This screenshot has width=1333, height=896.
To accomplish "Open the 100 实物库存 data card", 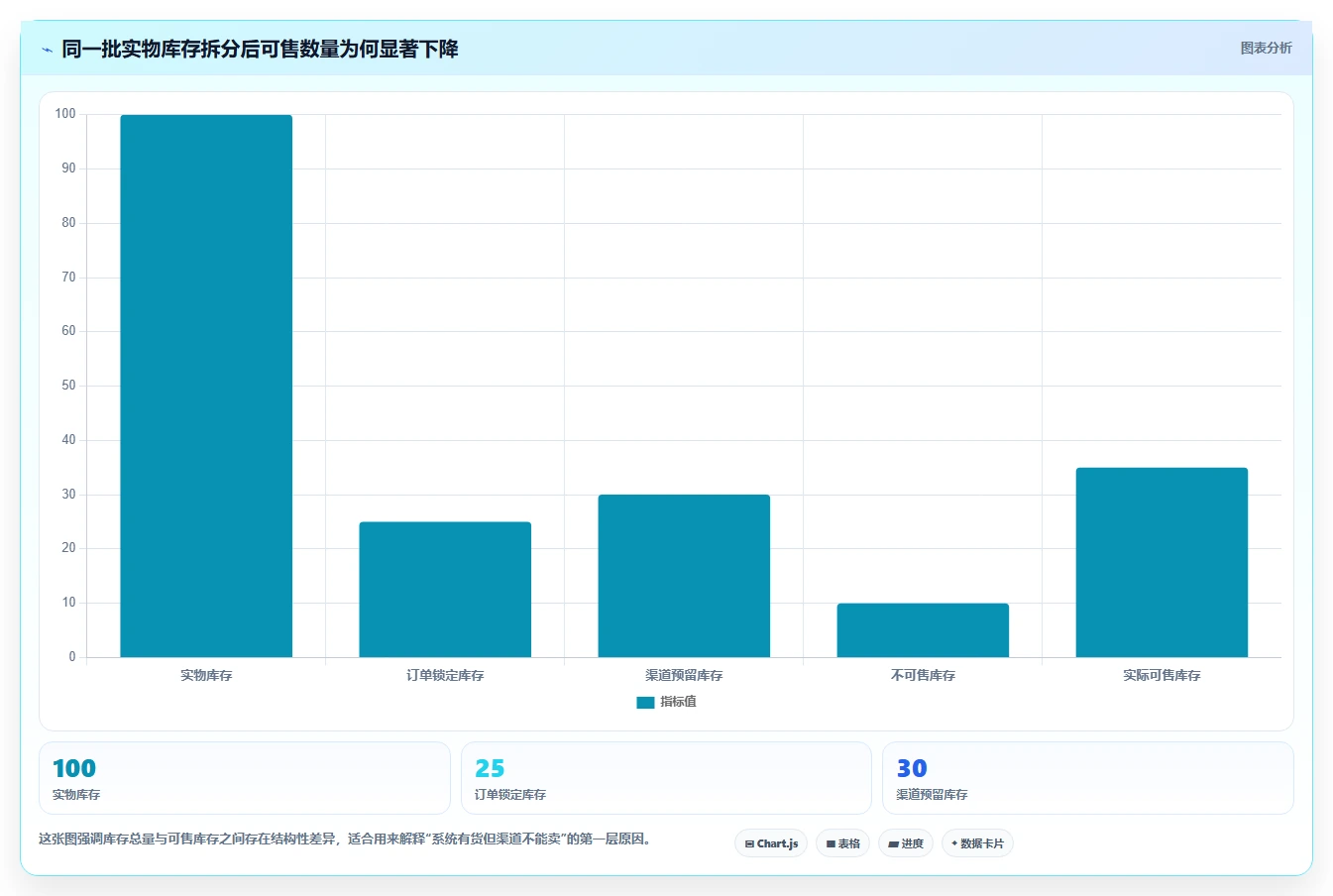I will coord(245,778).
